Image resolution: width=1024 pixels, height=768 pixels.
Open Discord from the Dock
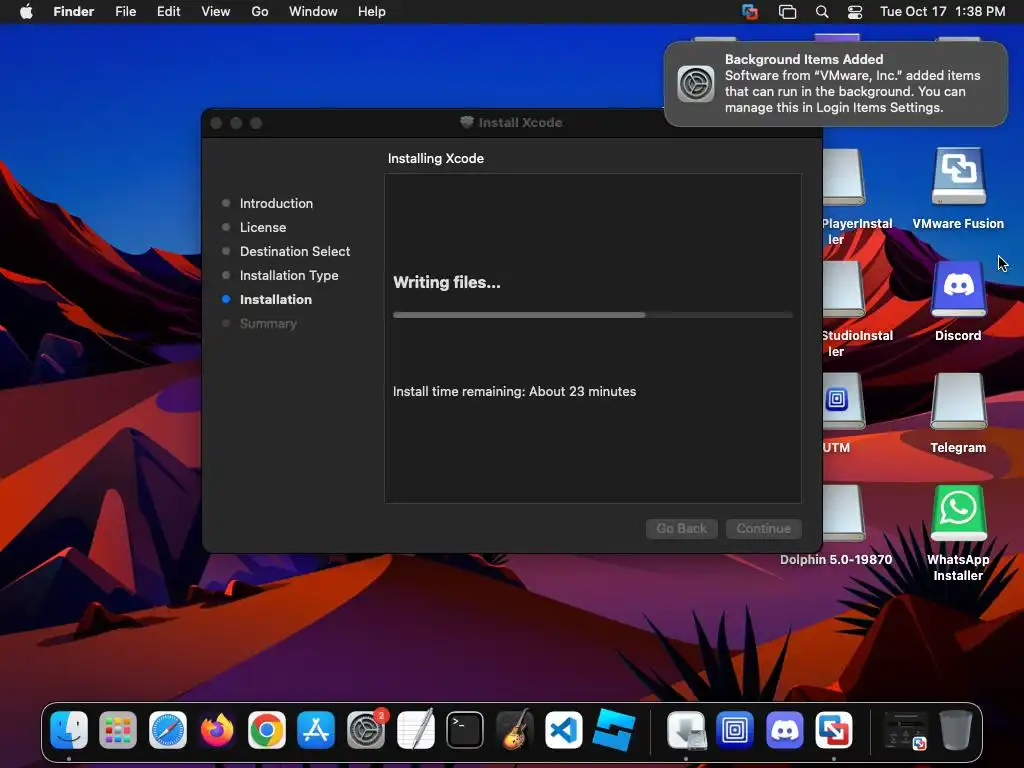[784, 729]
